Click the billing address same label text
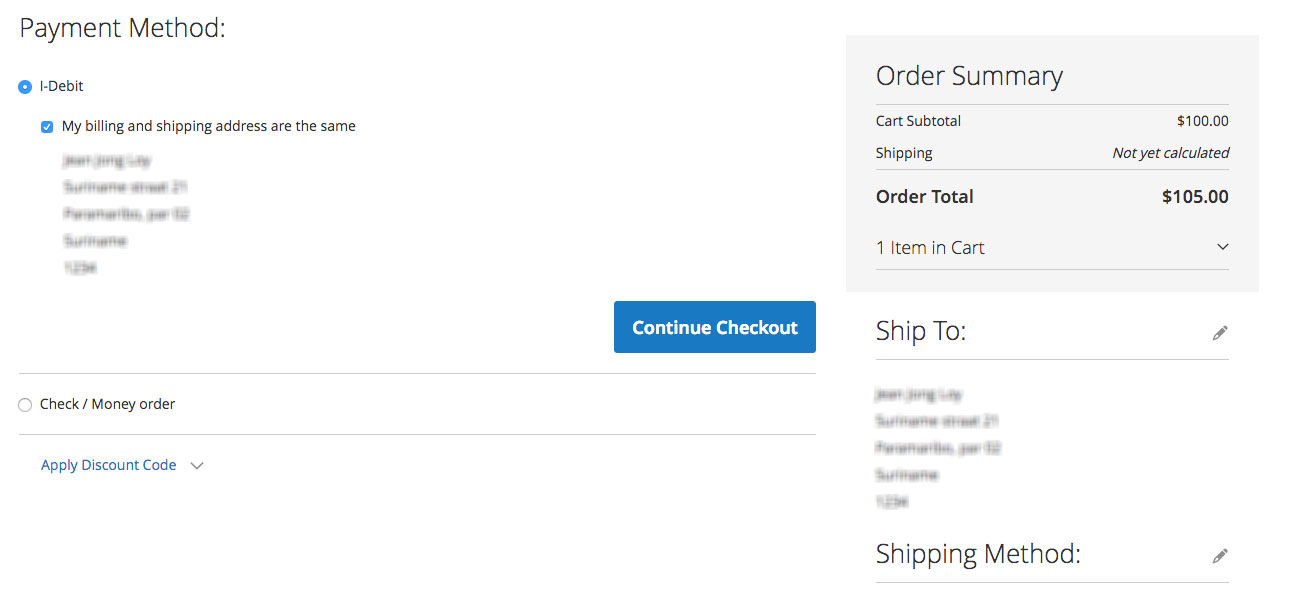1298x616 pixels. pyautogui.click(x=208, y=126)
